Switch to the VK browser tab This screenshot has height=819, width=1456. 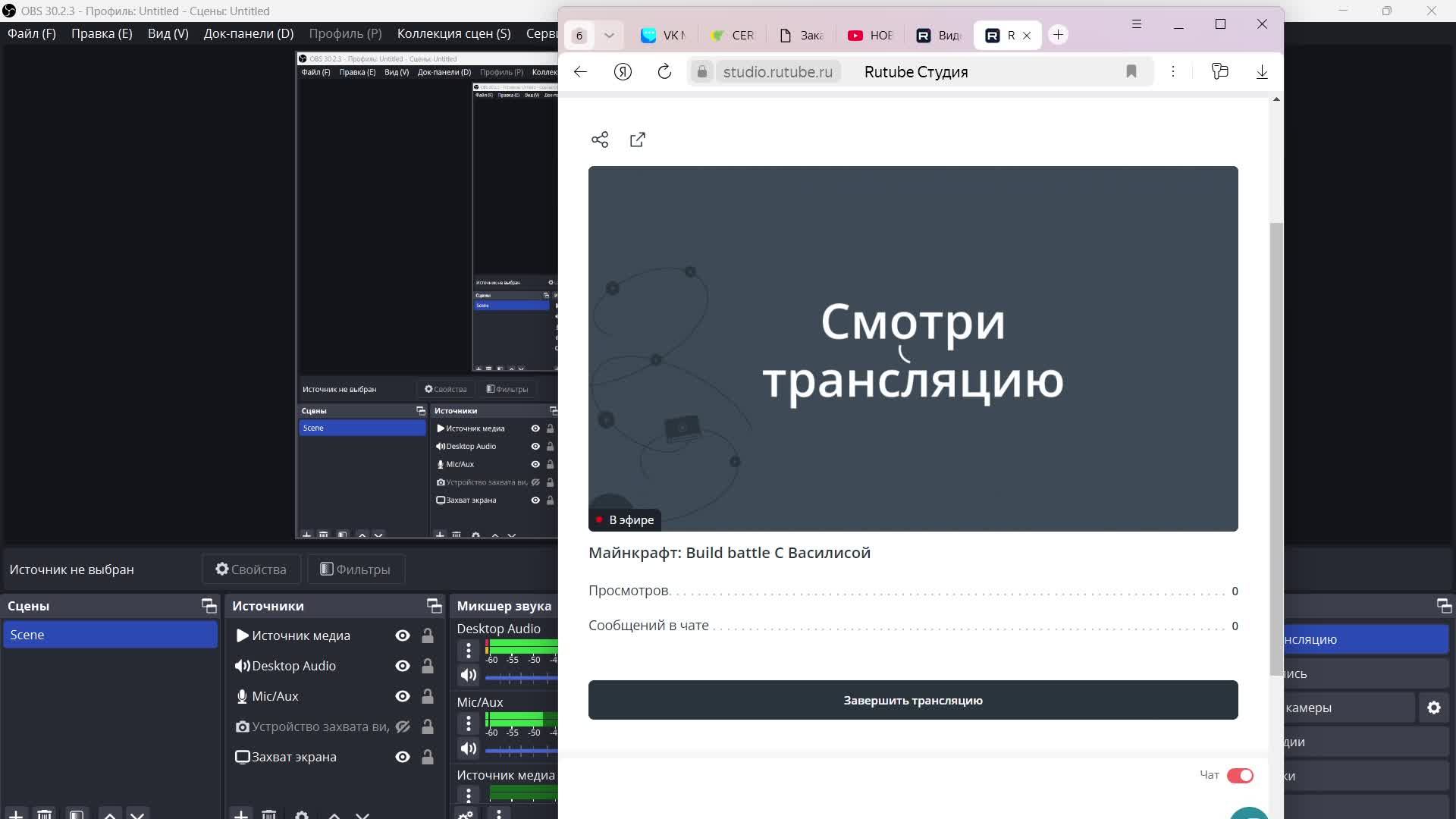[663, 36]
